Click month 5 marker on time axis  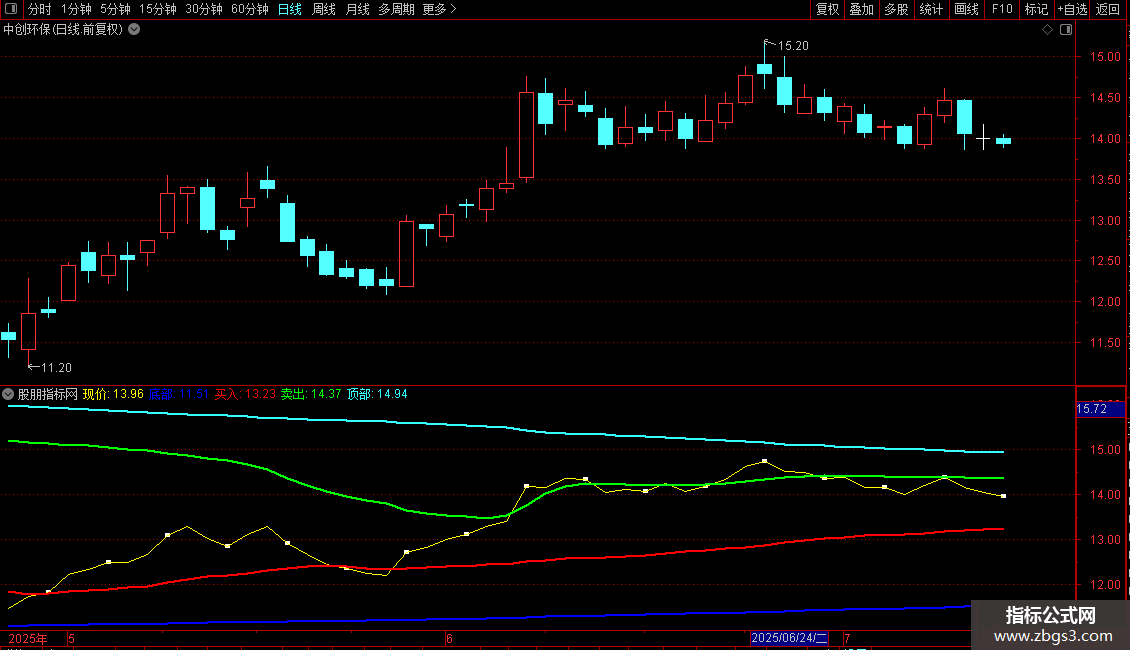[71, 639]
